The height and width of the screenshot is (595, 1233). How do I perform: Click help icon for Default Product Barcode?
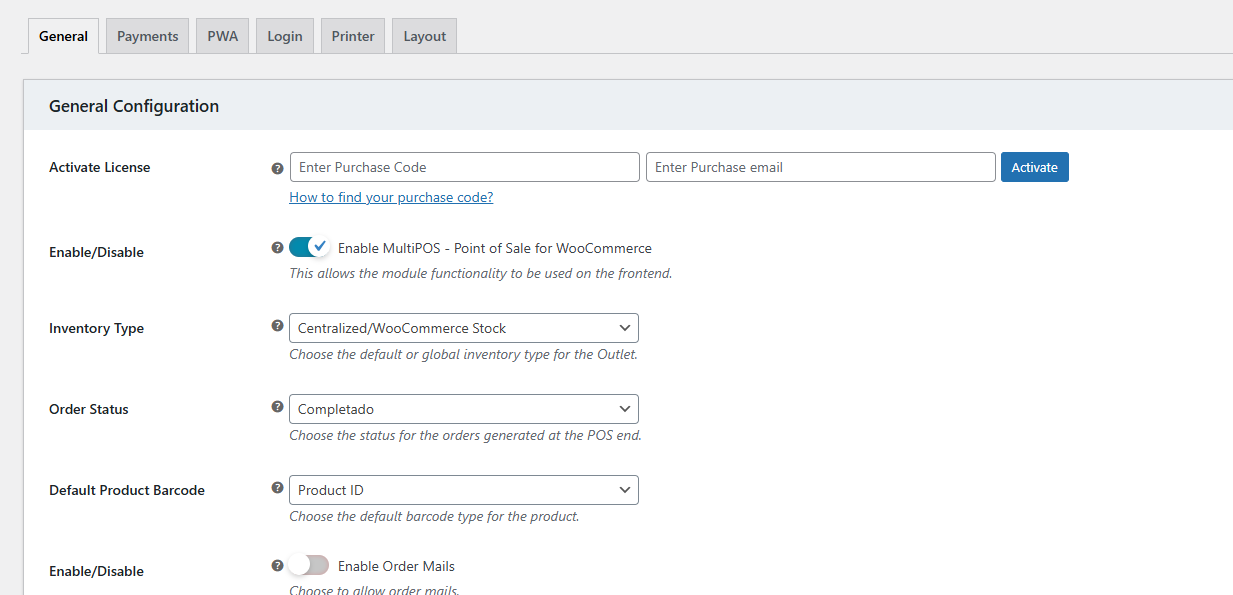click(x=278, y=488)
